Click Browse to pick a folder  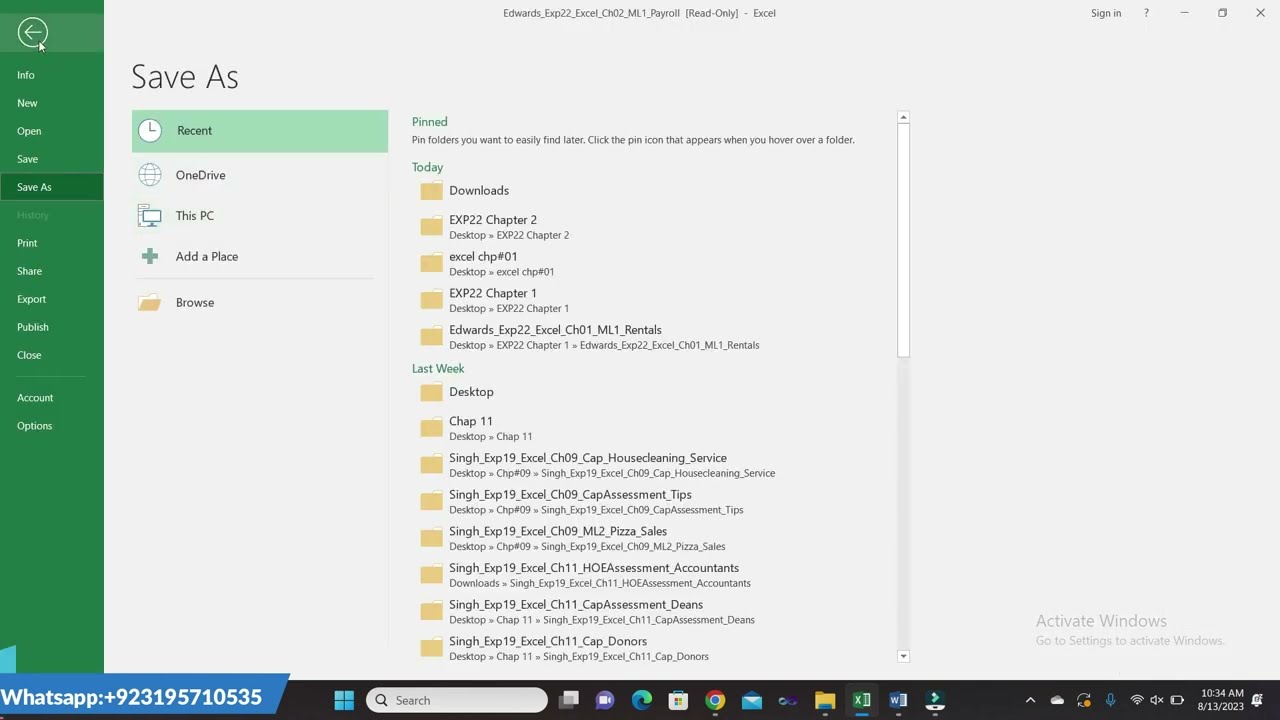(x=260, y=302)
